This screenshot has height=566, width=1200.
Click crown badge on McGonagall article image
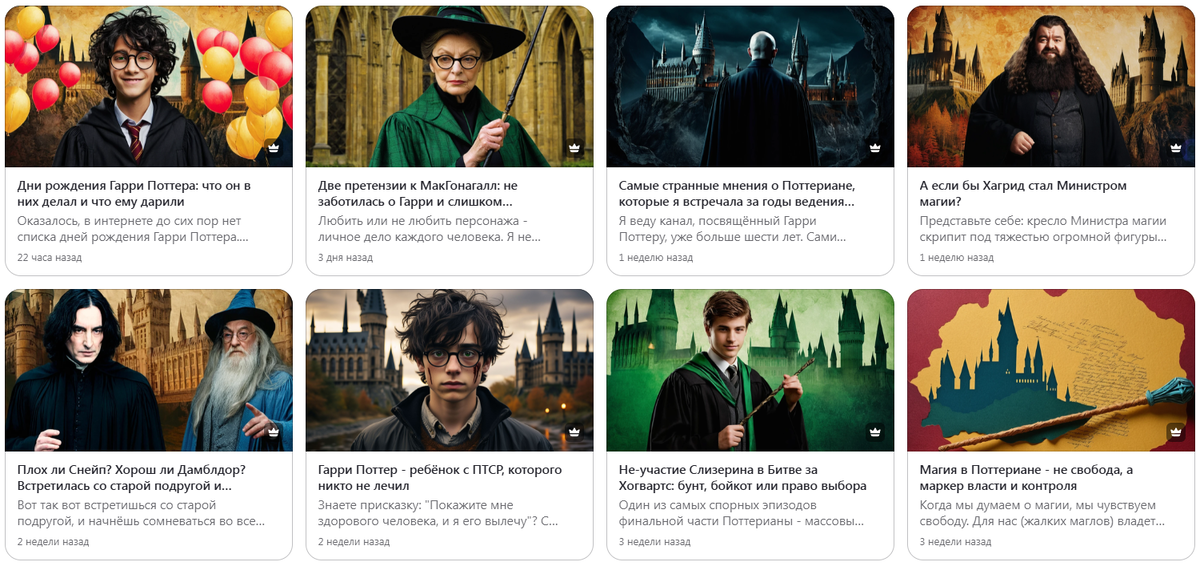coord(574,148)
